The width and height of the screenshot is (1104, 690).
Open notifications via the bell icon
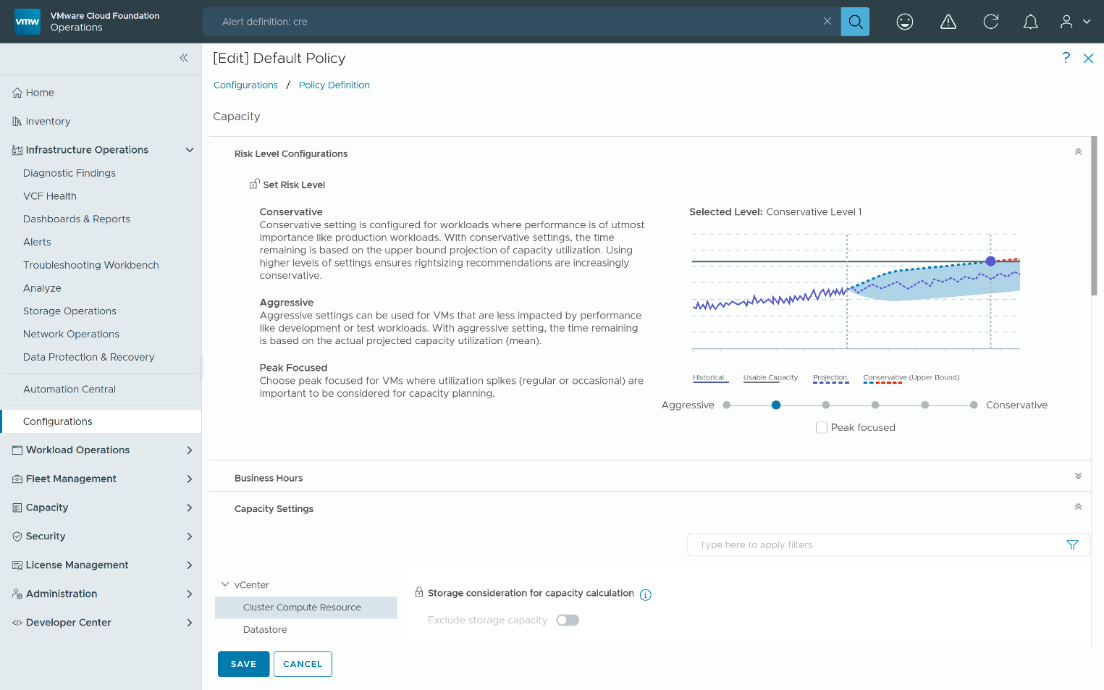coord(1031,21)
